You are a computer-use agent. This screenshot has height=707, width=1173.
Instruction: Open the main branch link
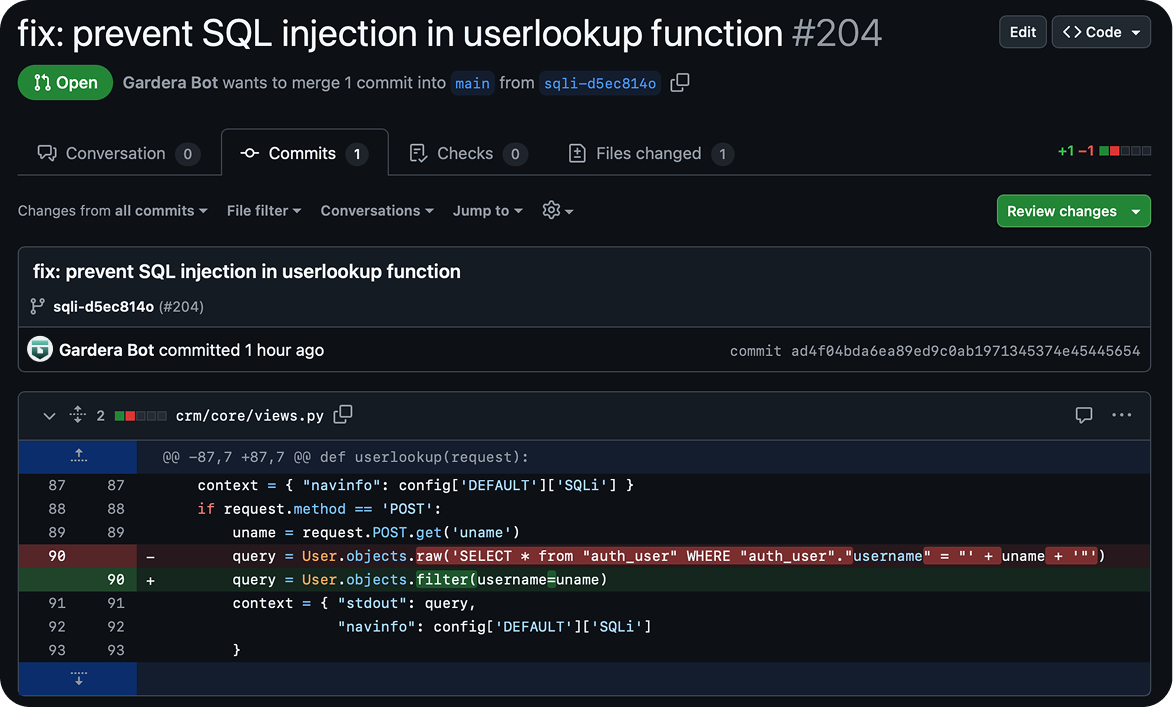(472, 83)
